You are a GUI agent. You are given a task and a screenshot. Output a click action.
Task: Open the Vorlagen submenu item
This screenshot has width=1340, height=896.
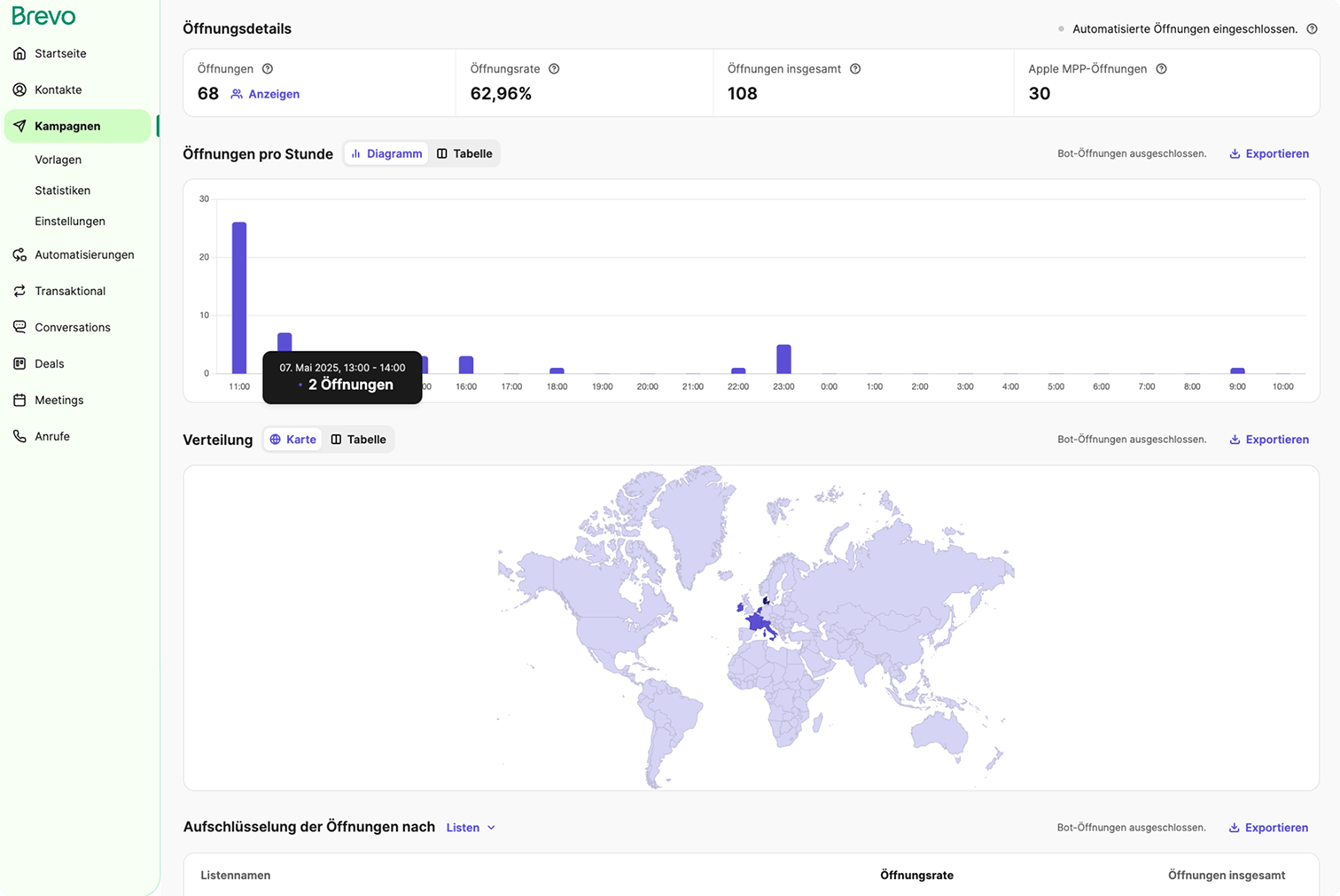pos(58,160)
